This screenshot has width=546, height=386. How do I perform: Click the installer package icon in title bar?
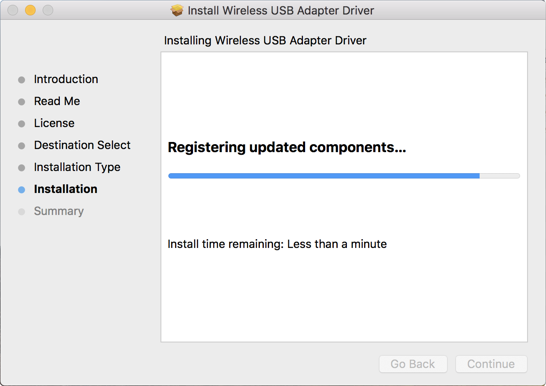pos(177,10)
